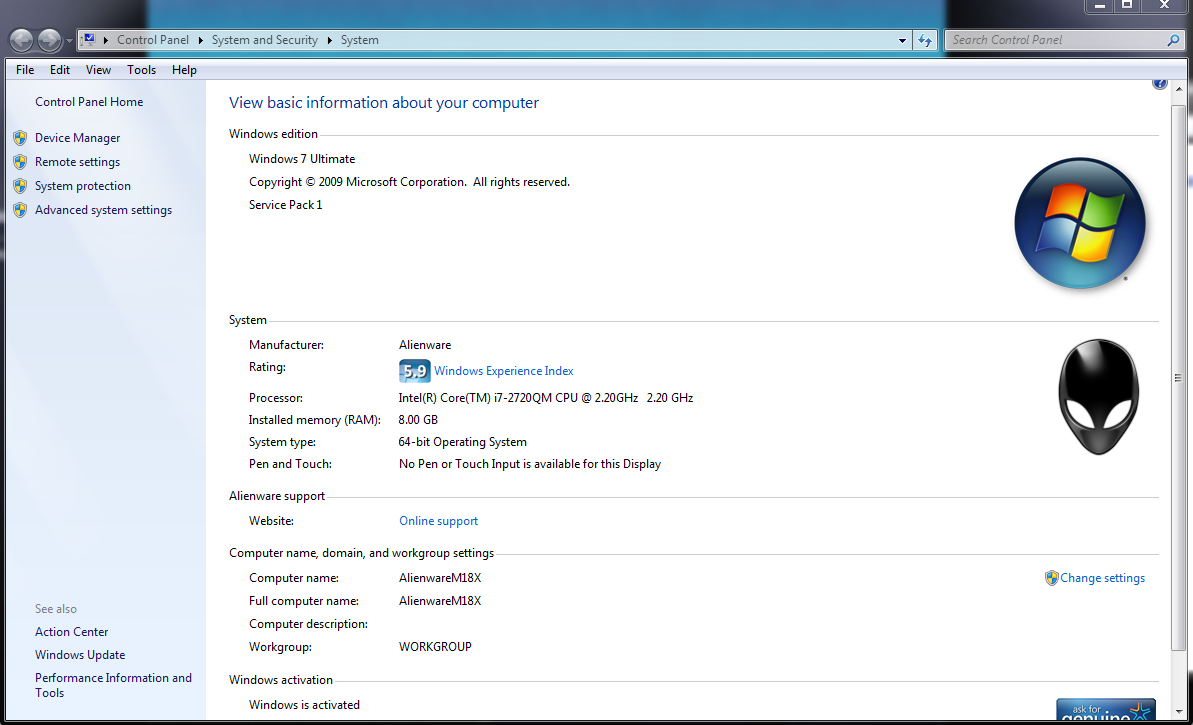Click Change settings for computer name
Viewport: 1193px width, 725px height.
click(x=1102, y=578)
